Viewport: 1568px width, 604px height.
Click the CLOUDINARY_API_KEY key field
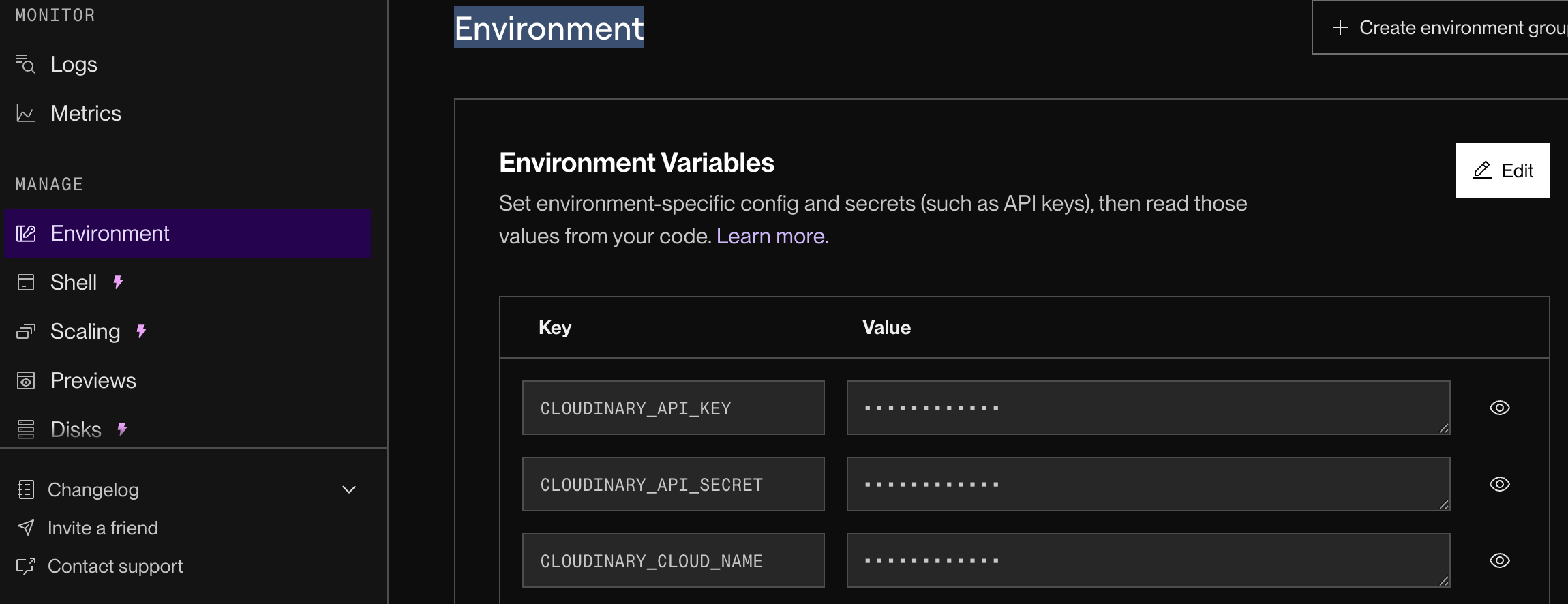point(673,408)
